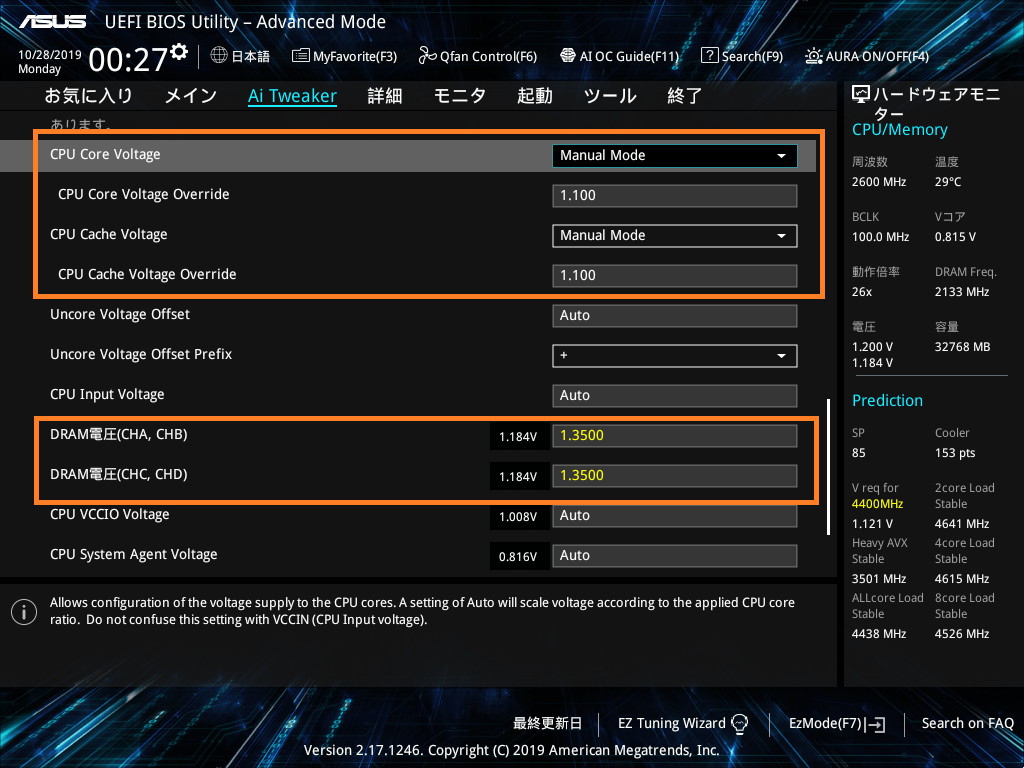Click the 32768 MB capacity value
Viewport: 1024px width, 768px height.
[x=962, y=347]
